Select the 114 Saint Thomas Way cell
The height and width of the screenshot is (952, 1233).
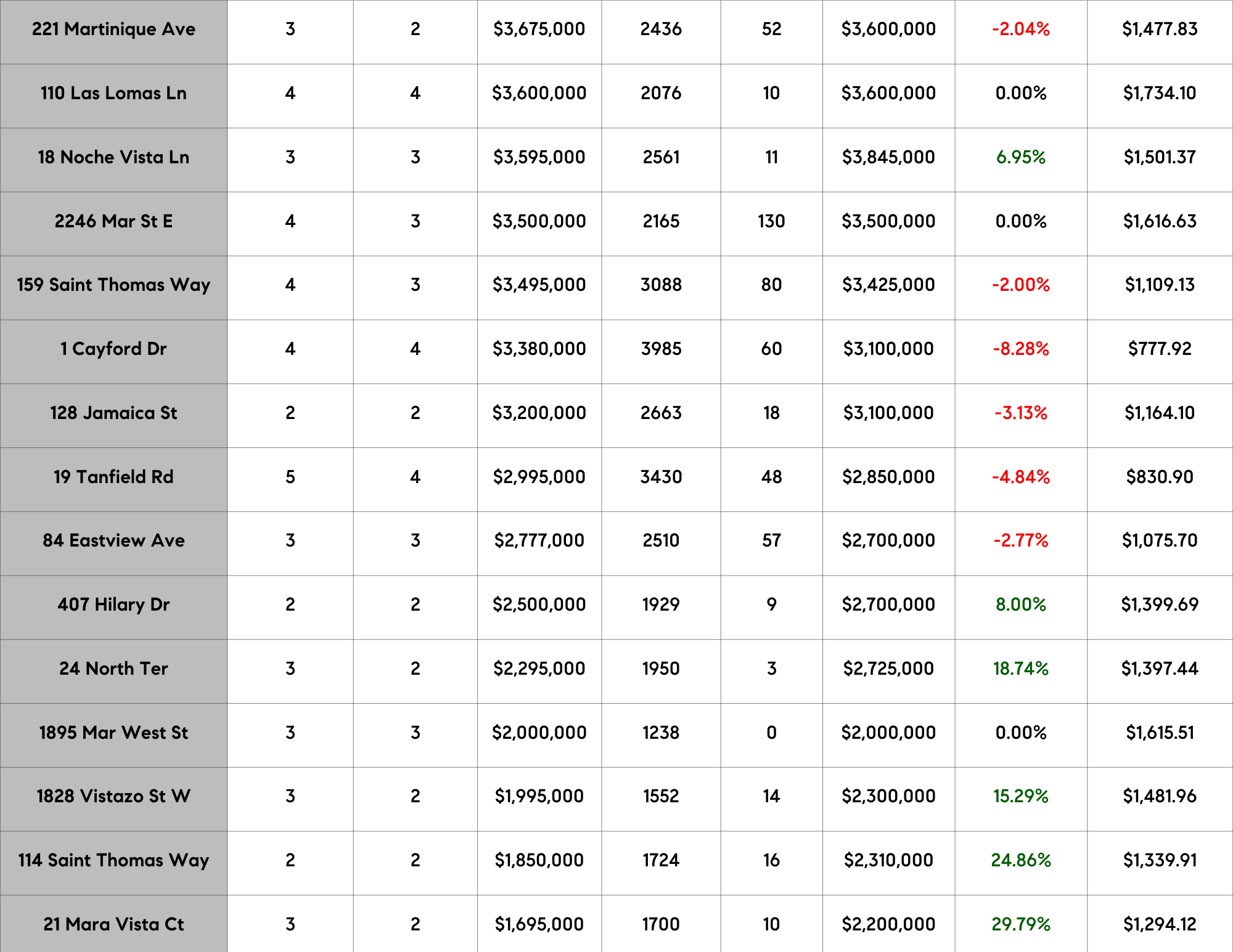point(113,860)
